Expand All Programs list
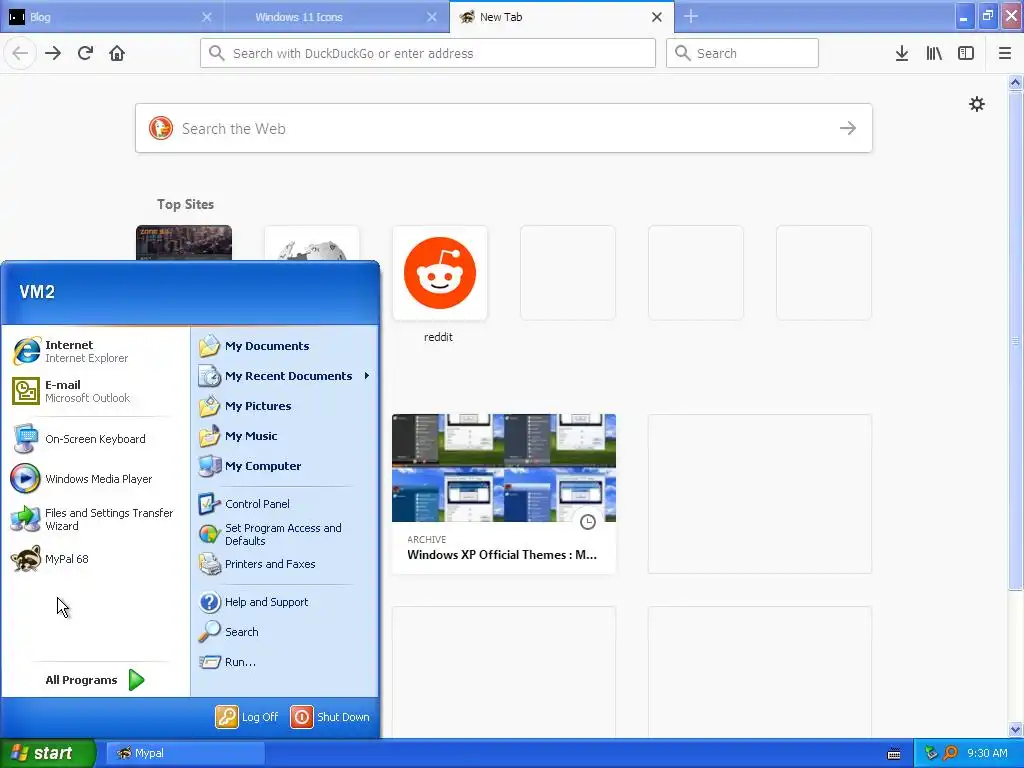1024x768 pixels. pos(95,680)
